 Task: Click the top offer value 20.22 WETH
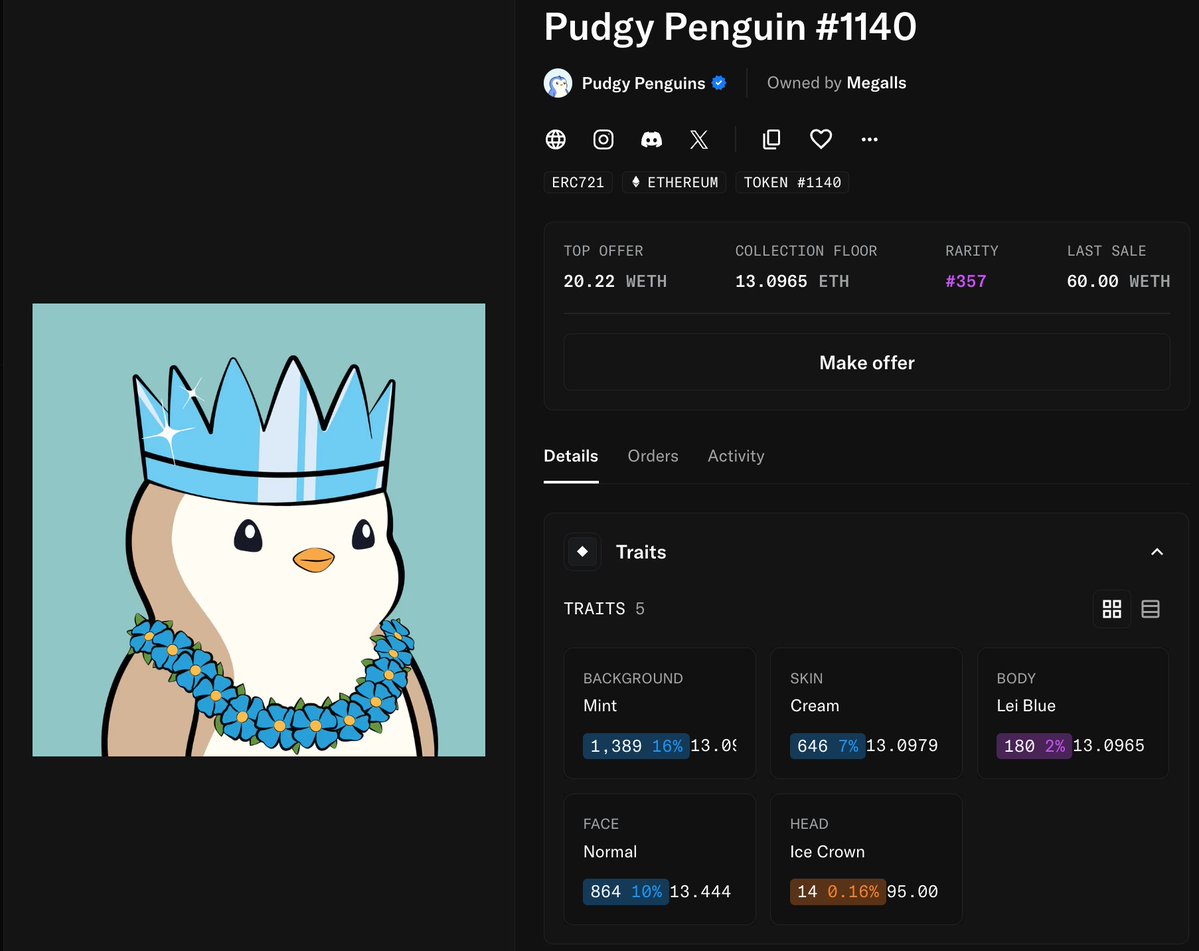(x=615, y=281)
